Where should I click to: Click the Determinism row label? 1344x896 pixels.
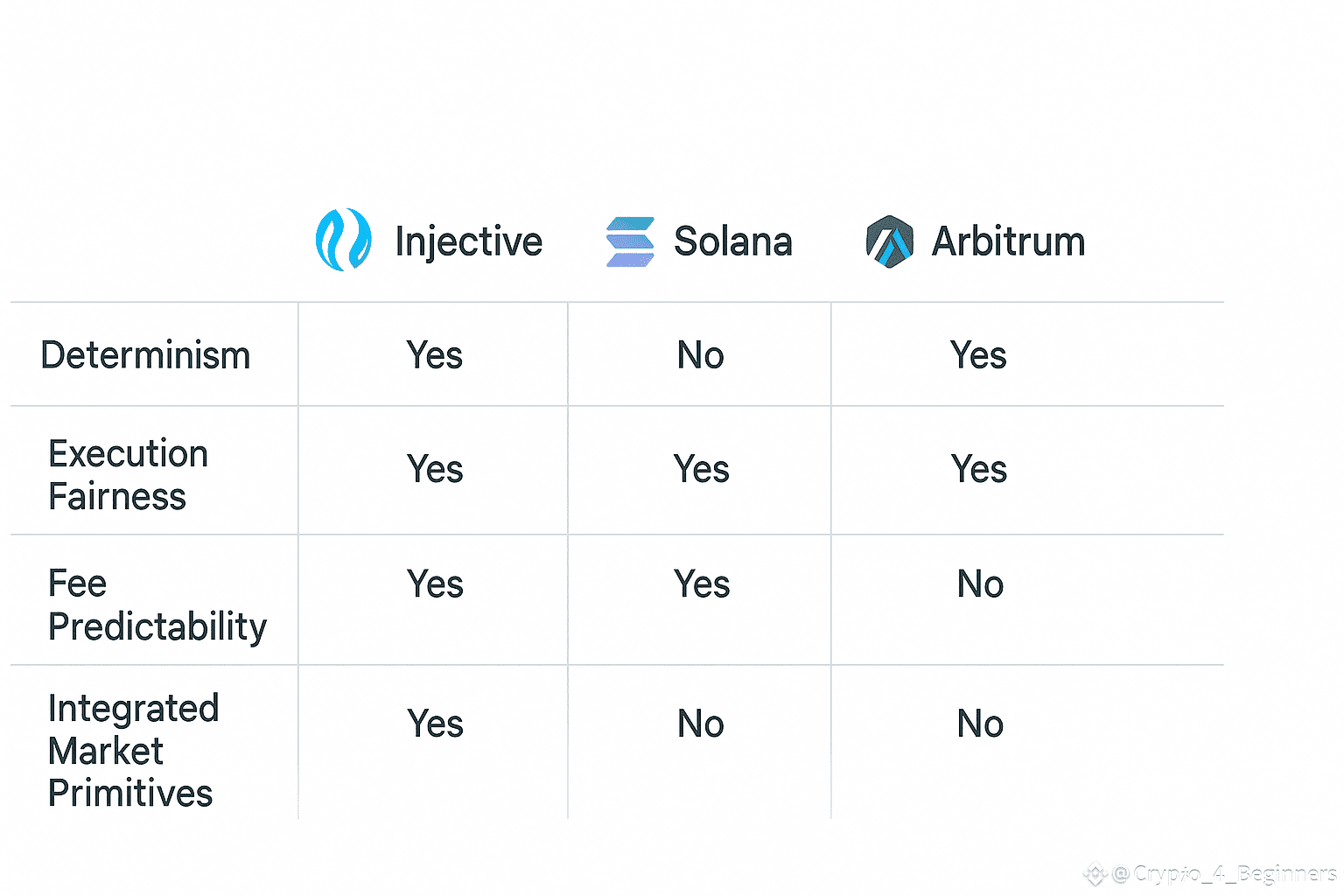[x=145, y=355]
